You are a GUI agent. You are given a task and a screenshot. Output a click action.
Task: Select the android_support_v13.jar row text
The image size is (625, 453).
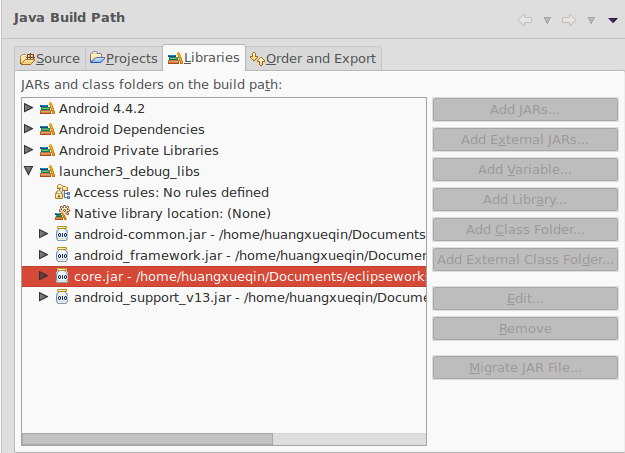click(x=250, y=297)
